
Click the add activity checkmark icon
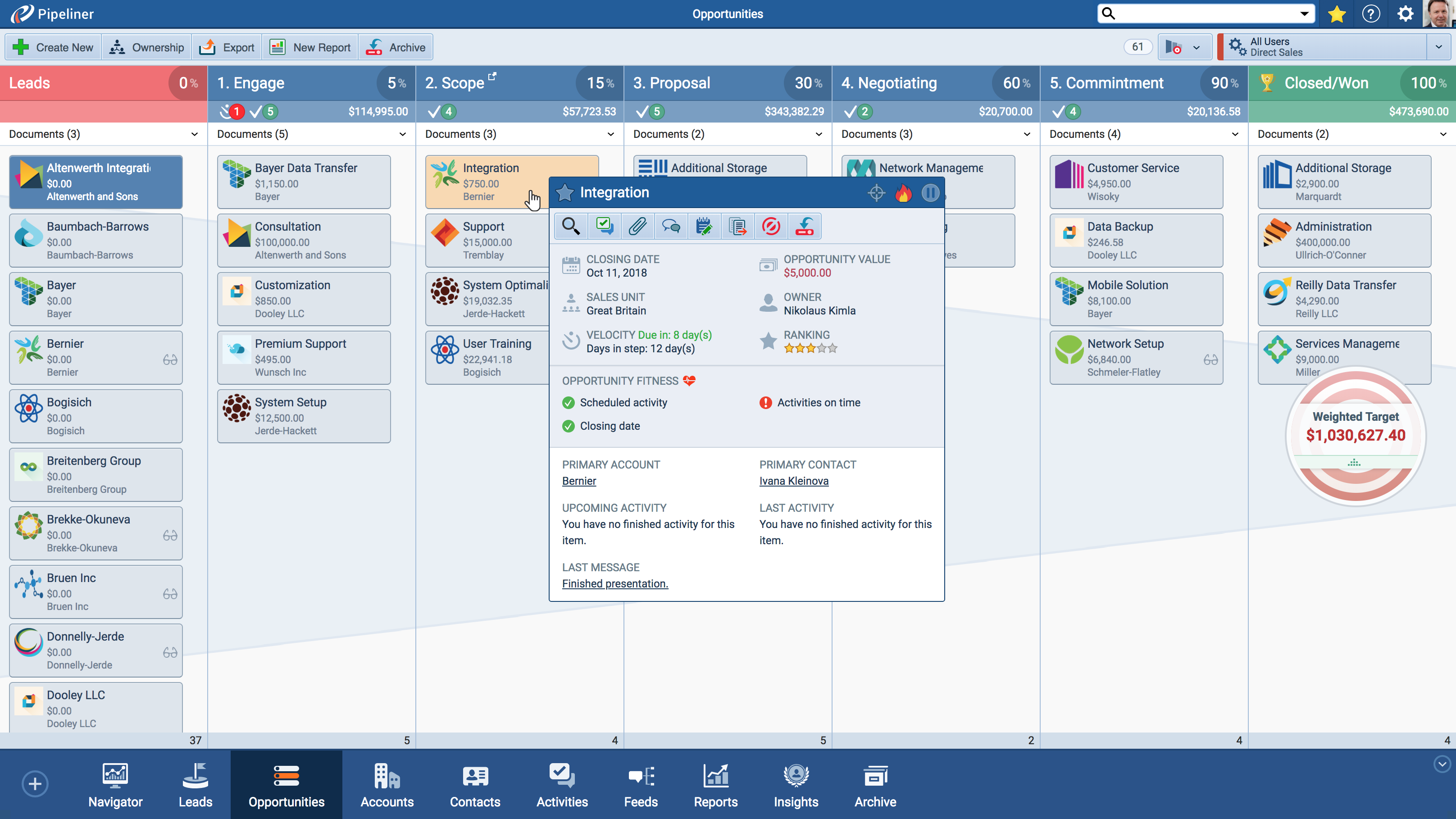(604, 227)
